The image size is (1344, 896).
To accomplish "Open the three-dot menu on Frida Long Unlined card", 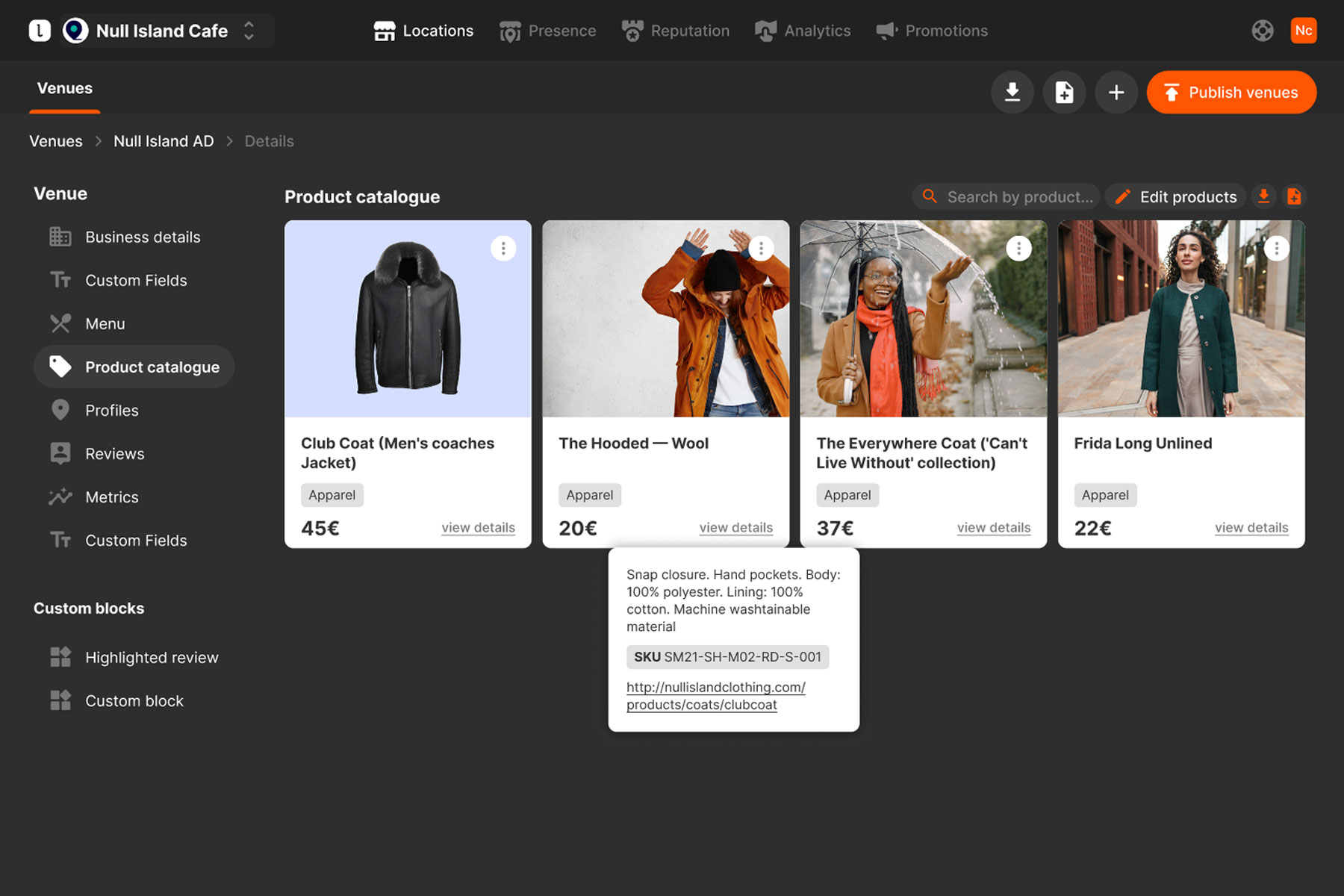I will pos(1276,248).
